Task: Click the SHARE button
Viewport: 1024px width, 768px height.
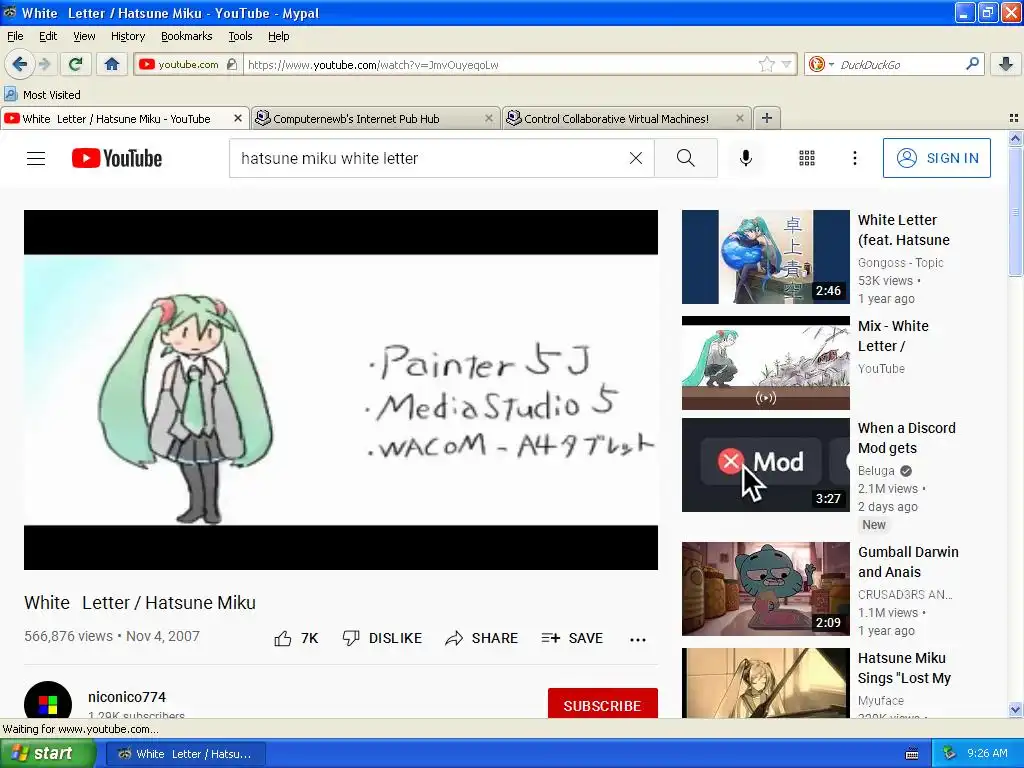Action: pyautogui.click(x=481, y=639)
